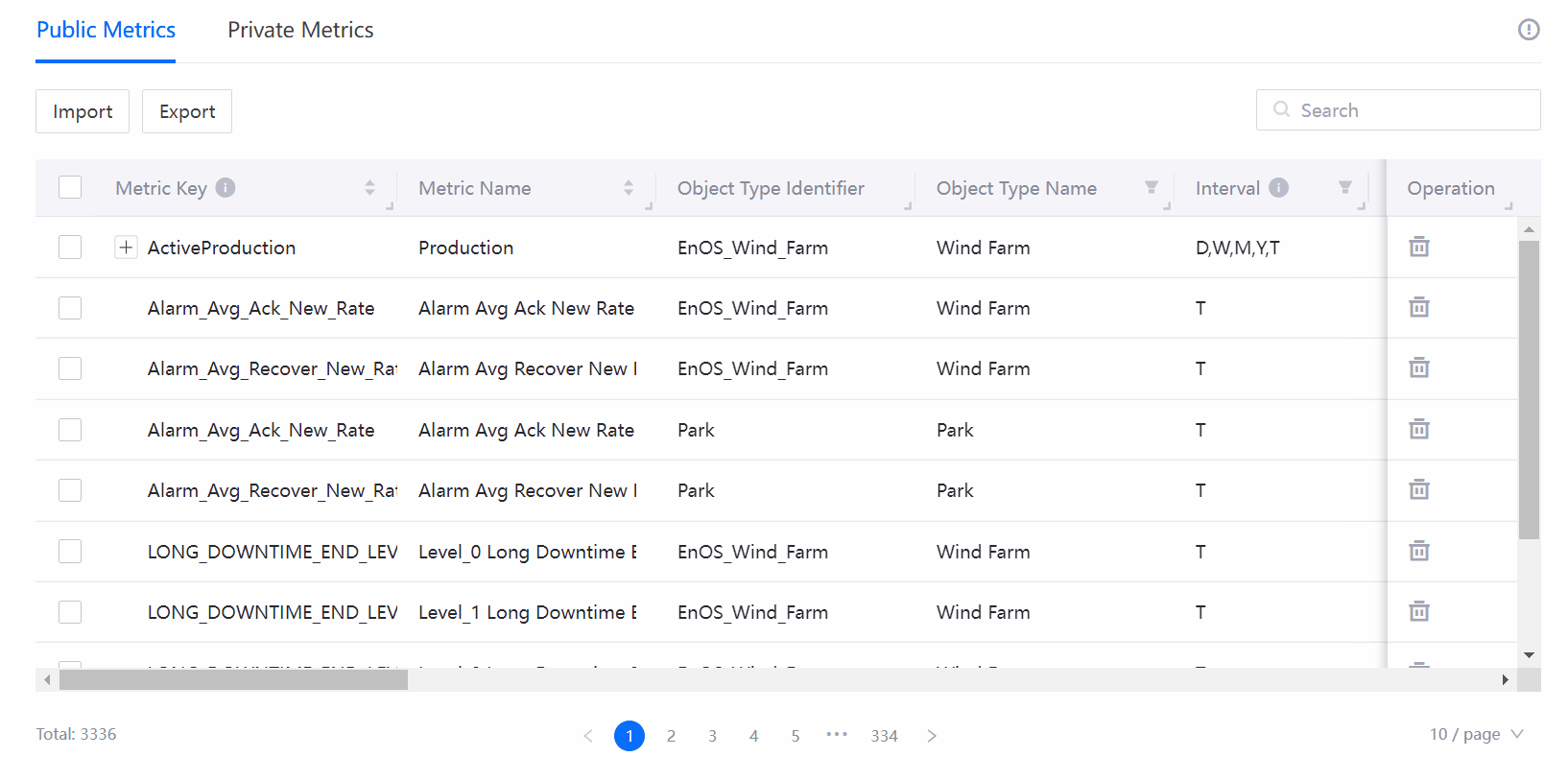Jump to page 334 in pagination
1568x757 pixels.
tap(884, 736)
